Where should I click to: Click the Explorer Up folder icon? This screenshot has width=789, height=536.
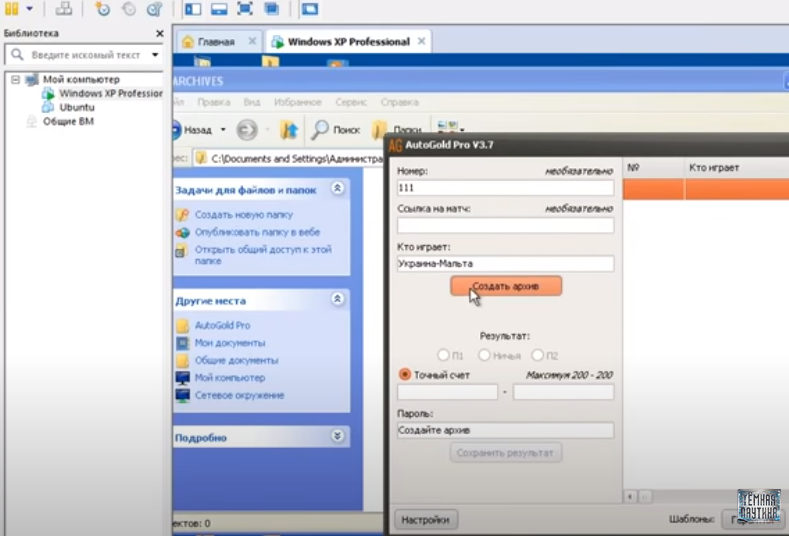pyautogui.click(x=288, y=130)
